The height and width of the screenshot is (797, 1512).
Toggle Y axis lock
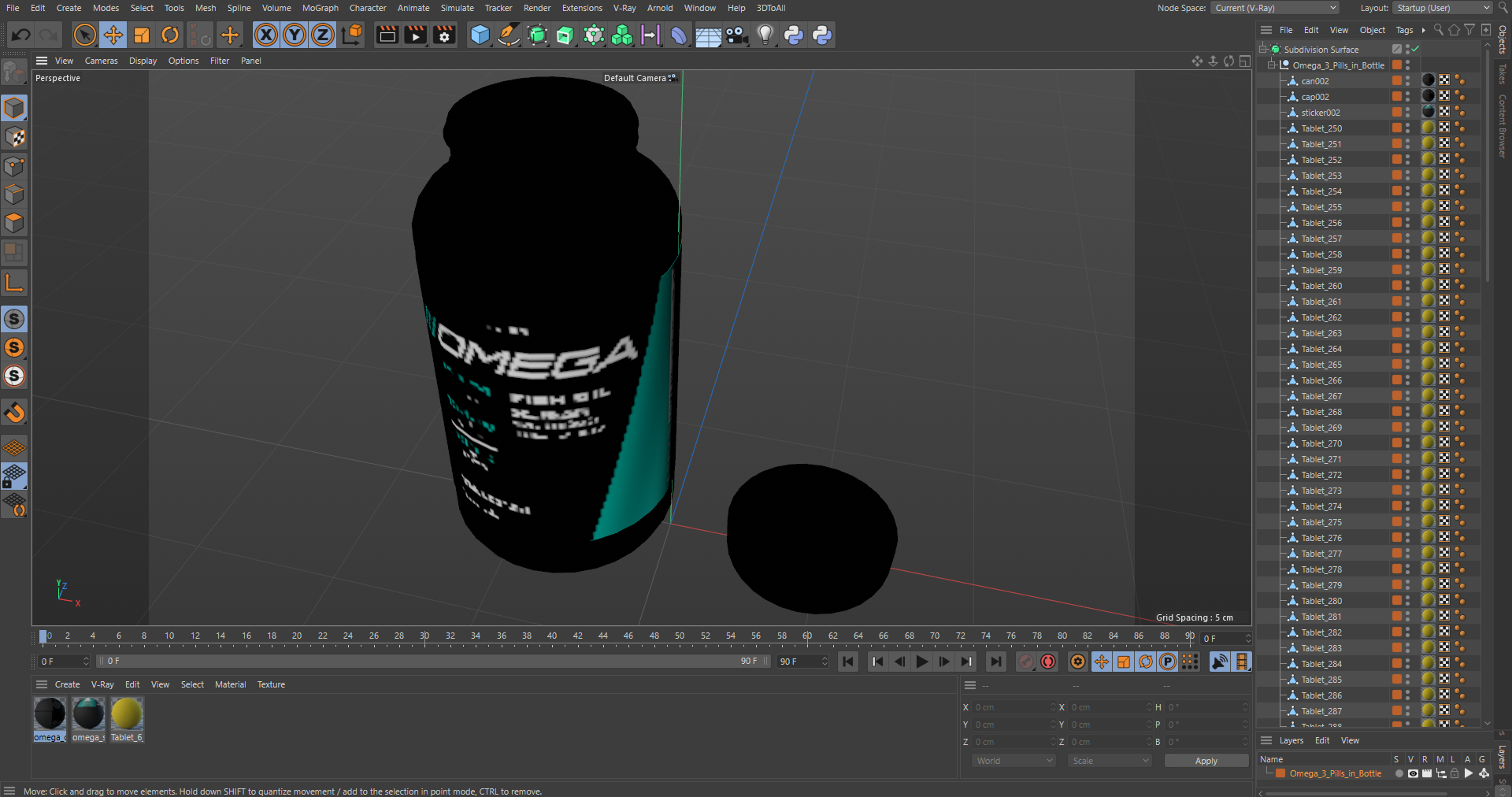point(295,35)
